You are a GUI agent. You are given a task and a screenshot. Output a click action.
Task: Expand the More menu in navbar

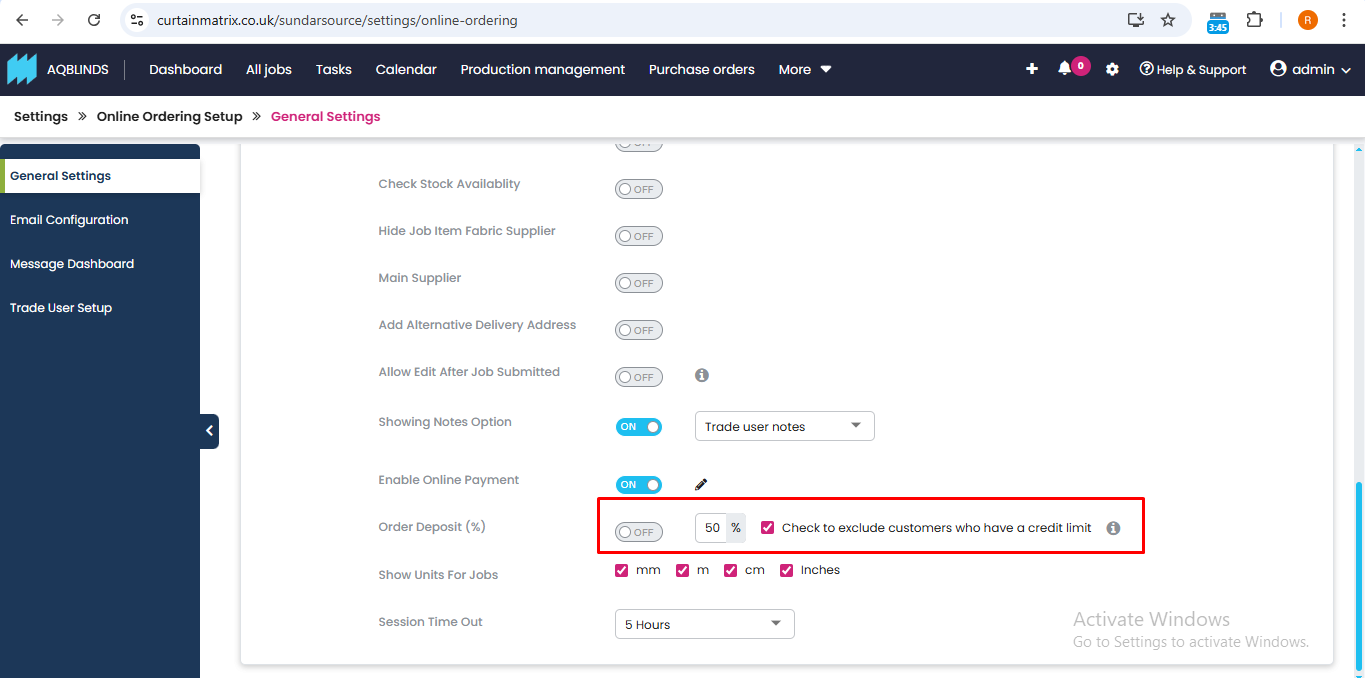pos(804,69)
